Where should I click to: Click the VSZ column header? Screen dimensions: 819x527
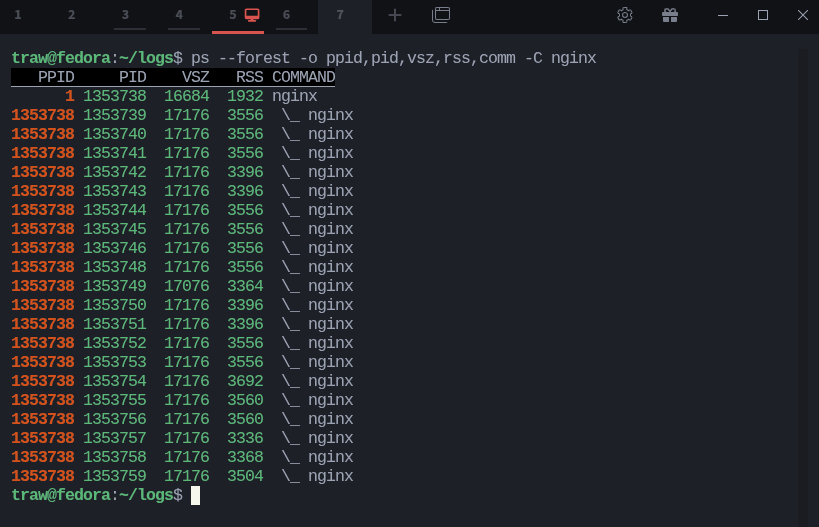click(x=195, y=77)
